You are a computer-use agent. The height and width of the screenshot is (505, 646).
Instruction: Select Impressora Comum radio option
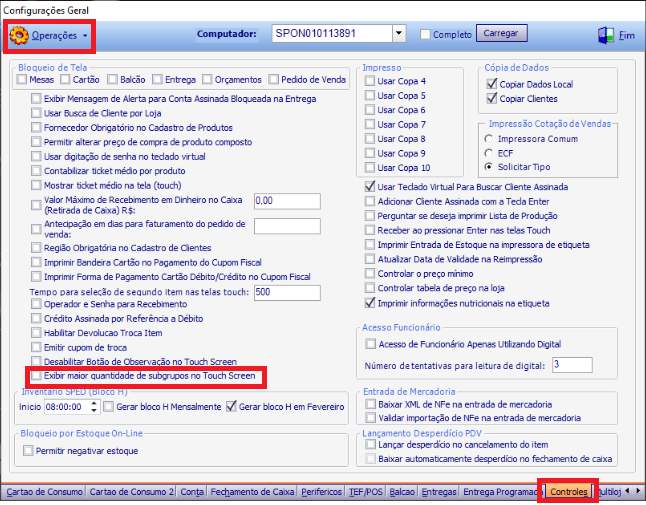489,139
